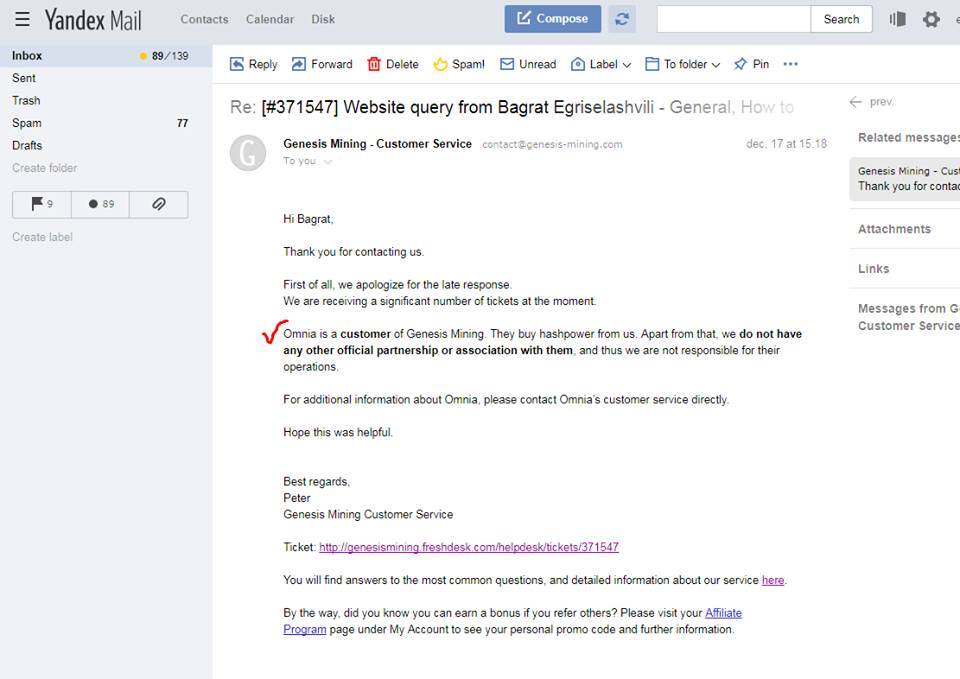Open the hamburger main menu
Viewport: 960px width, 679px height.
pyautogui.click(x=23, y=19)
